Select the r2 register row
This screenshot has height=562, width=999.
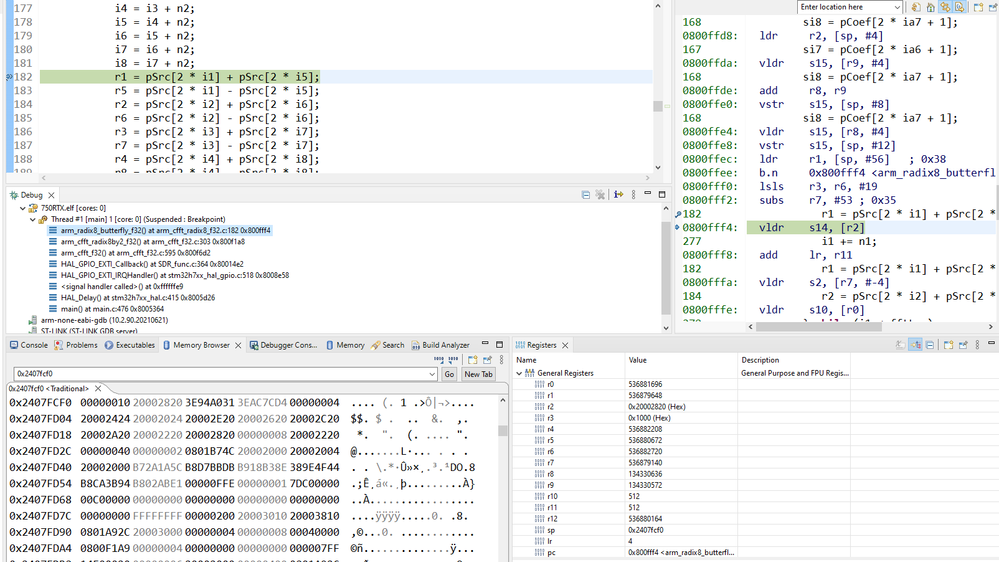click(682, 407)
